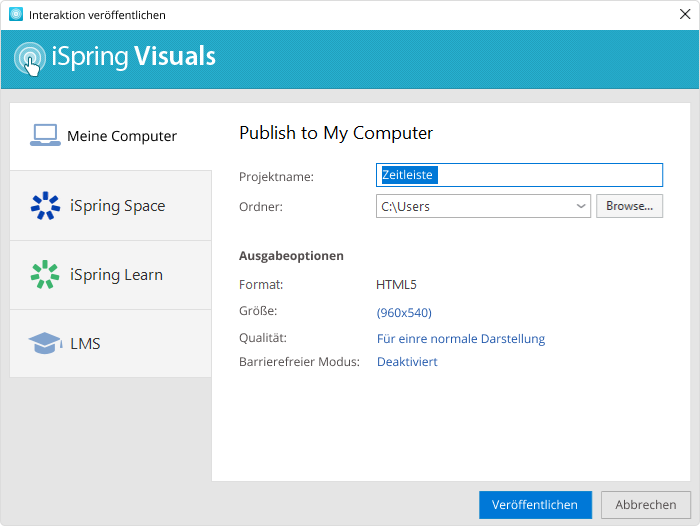Screen dimensions: 700x526
Task: Click the Veröffentlichen publish button
Action: click(535, 505)
